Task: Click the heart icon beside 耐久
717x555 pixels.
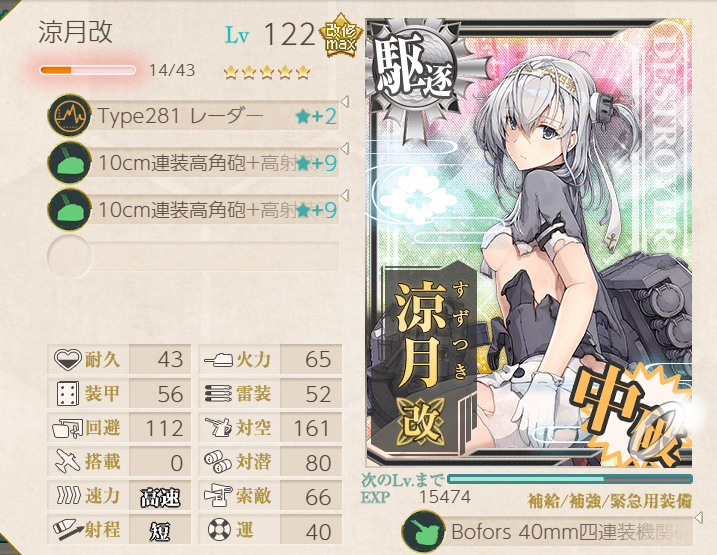Action: point(68,359)
